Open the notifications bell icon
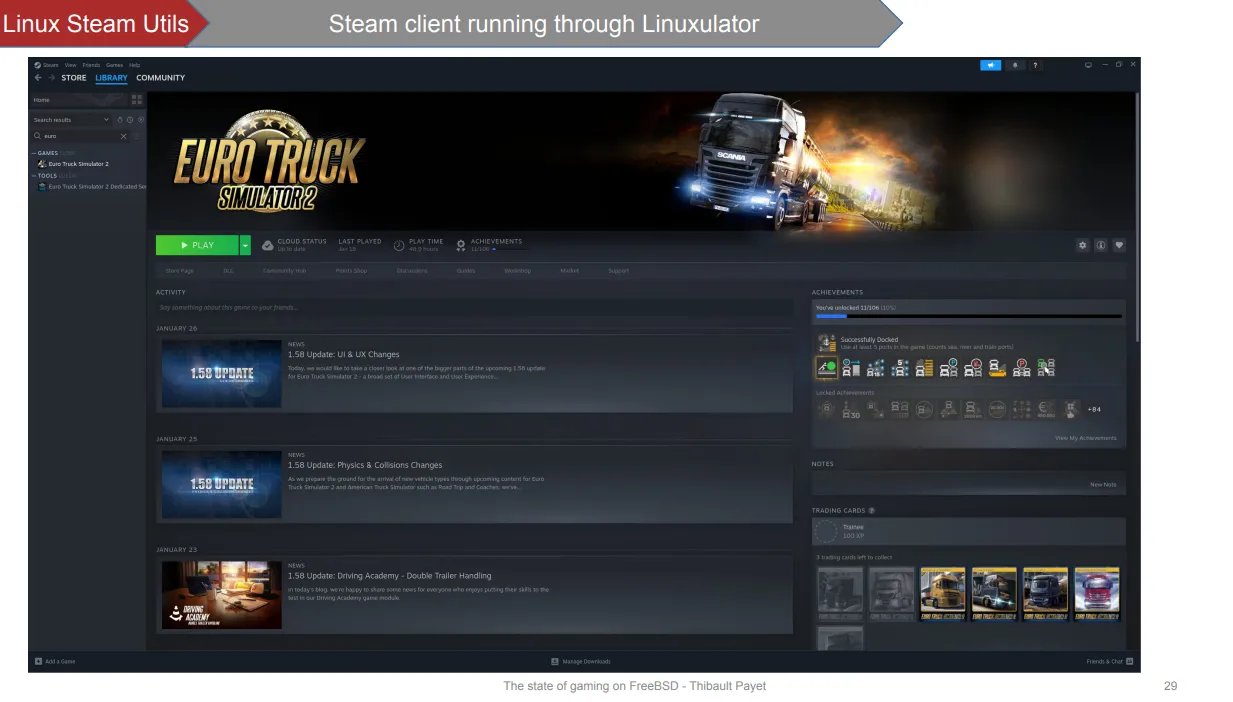The image size is (1233, 702). pos(1015,64)
